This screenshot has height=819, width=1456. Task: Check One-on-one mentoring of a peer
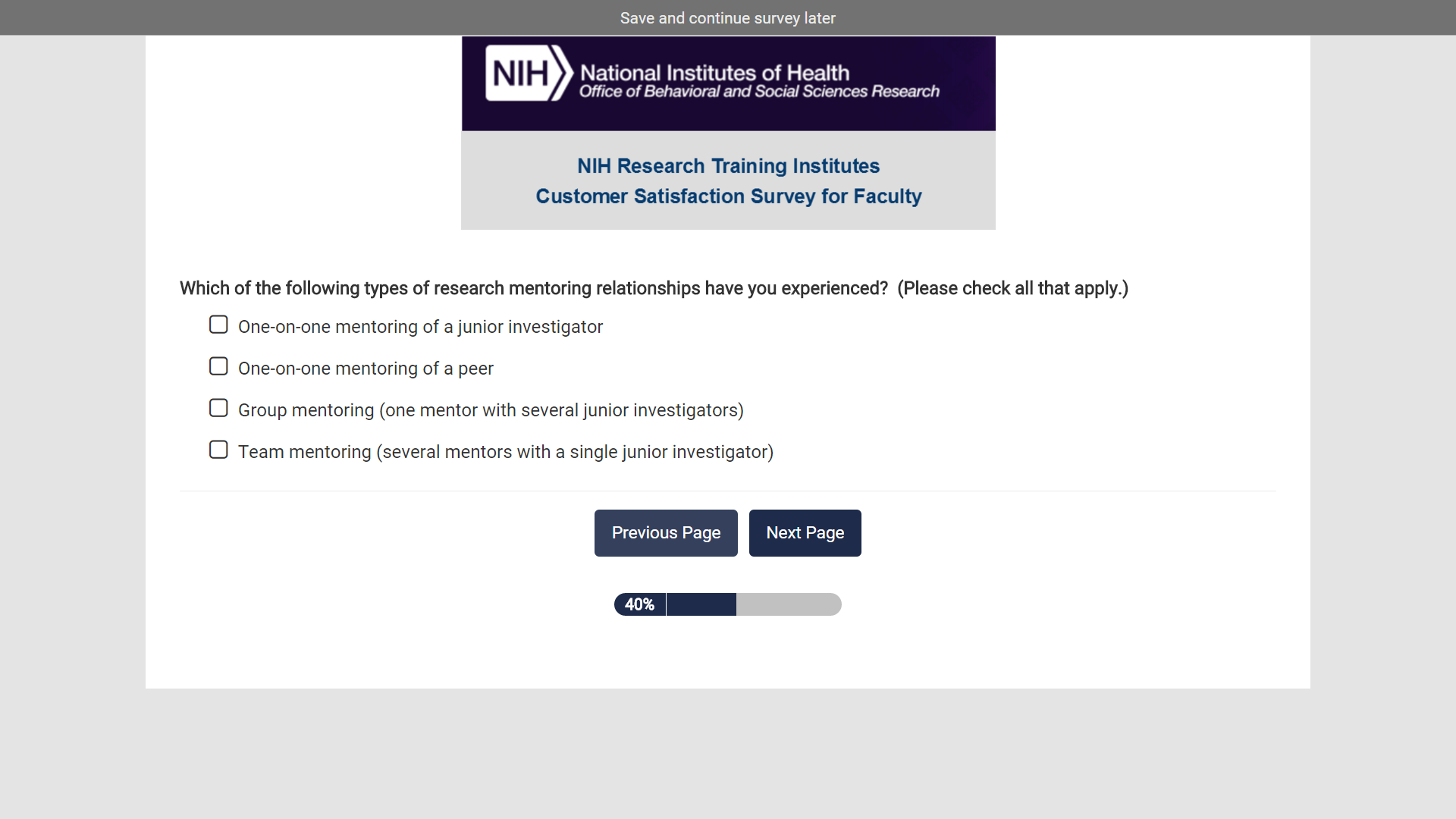click(218, 367)
